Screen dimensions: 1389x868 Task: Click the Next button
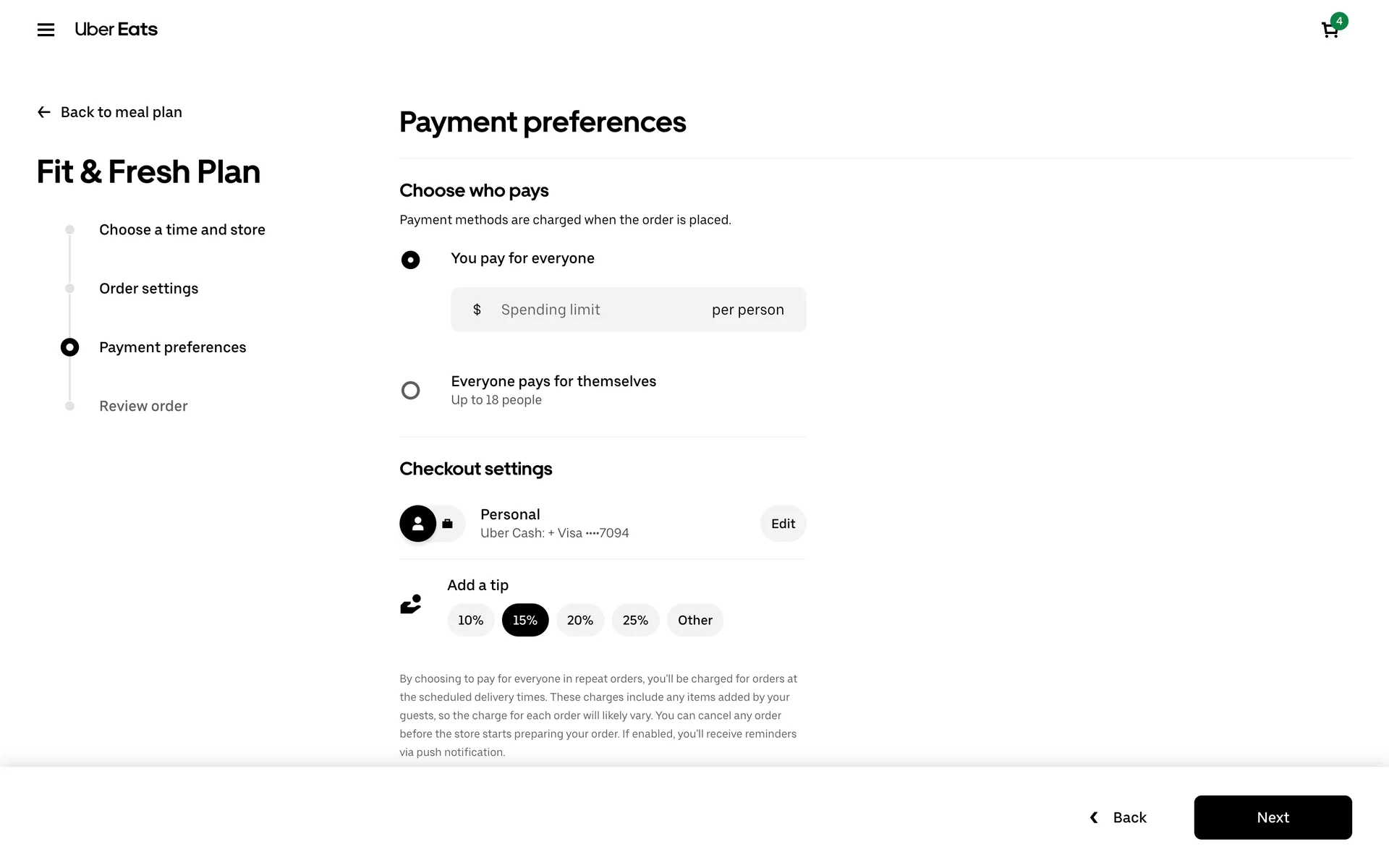1273,817
